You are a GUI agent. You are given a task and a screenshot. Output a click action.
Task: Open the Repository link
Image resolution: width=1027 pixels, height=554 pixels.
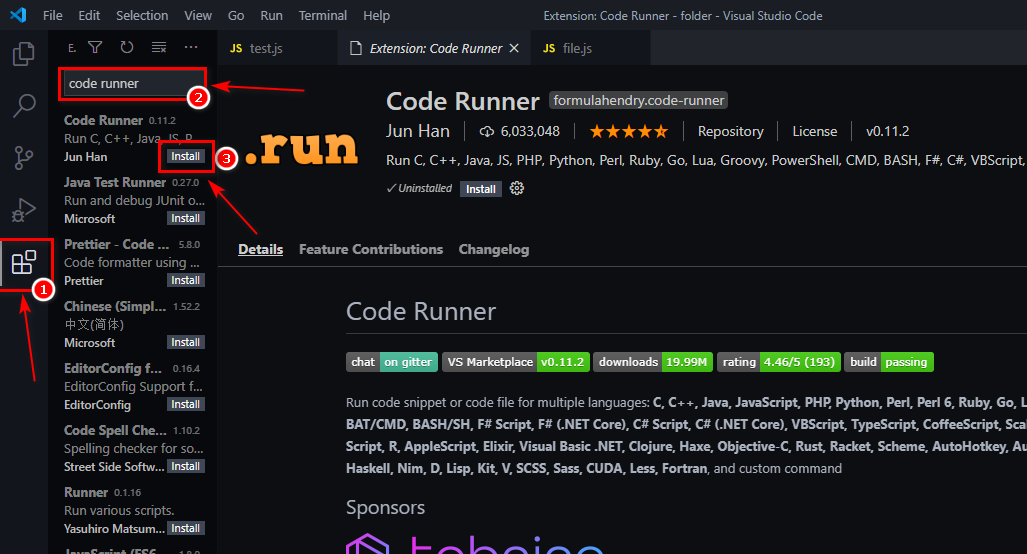click(730, 132)
